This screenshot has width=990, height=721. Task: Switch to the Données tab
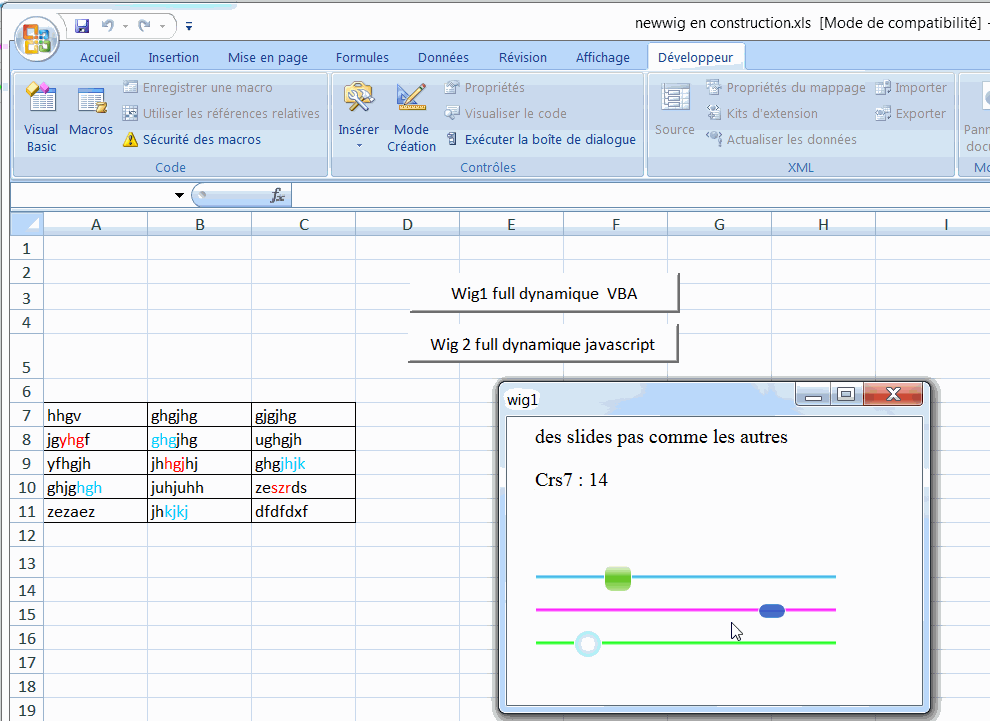(443, 57)
